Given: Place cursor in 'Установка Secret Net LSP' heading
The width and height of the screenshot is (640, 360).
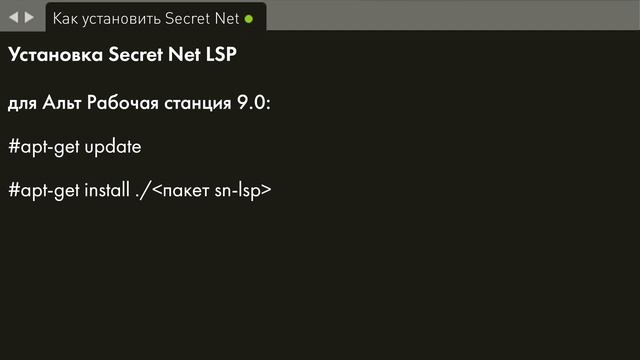Looking at the screenshot, I should coord(122,54).
